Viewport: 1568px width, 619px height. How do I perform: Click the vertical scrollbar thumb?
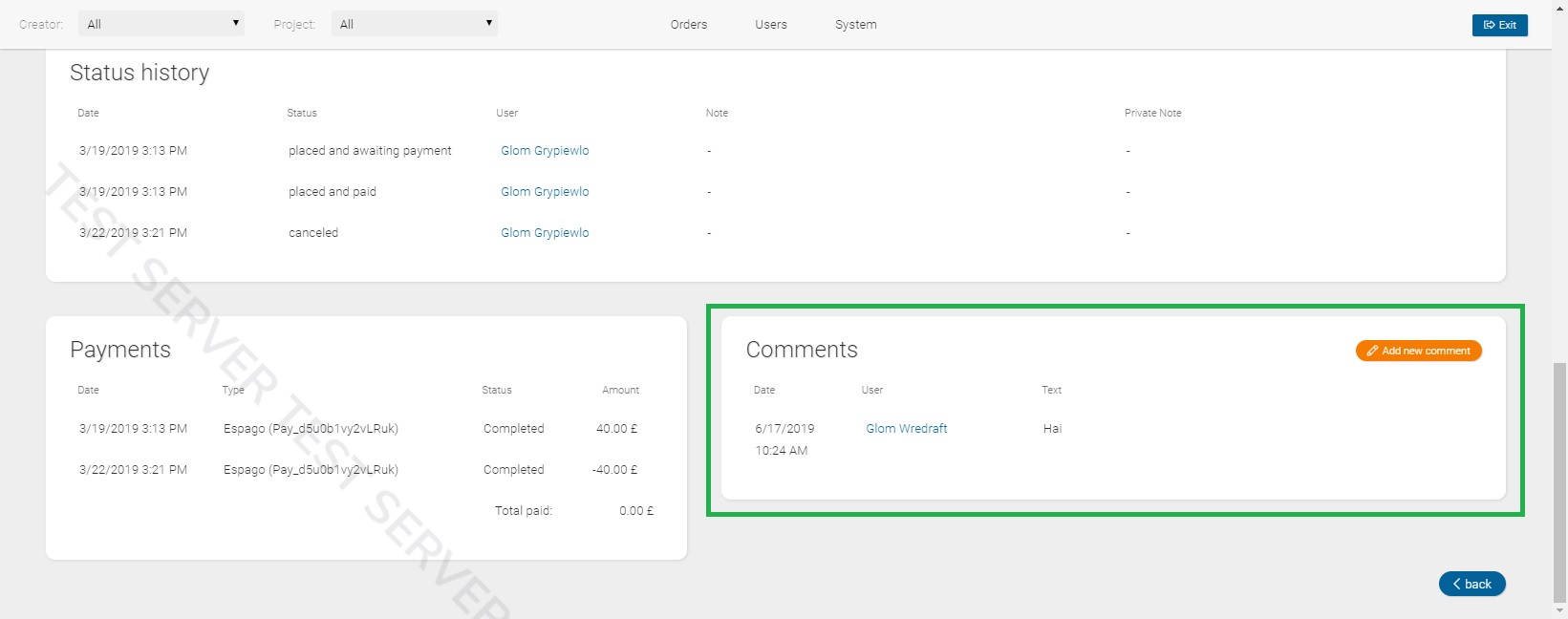pos(1559,482)
